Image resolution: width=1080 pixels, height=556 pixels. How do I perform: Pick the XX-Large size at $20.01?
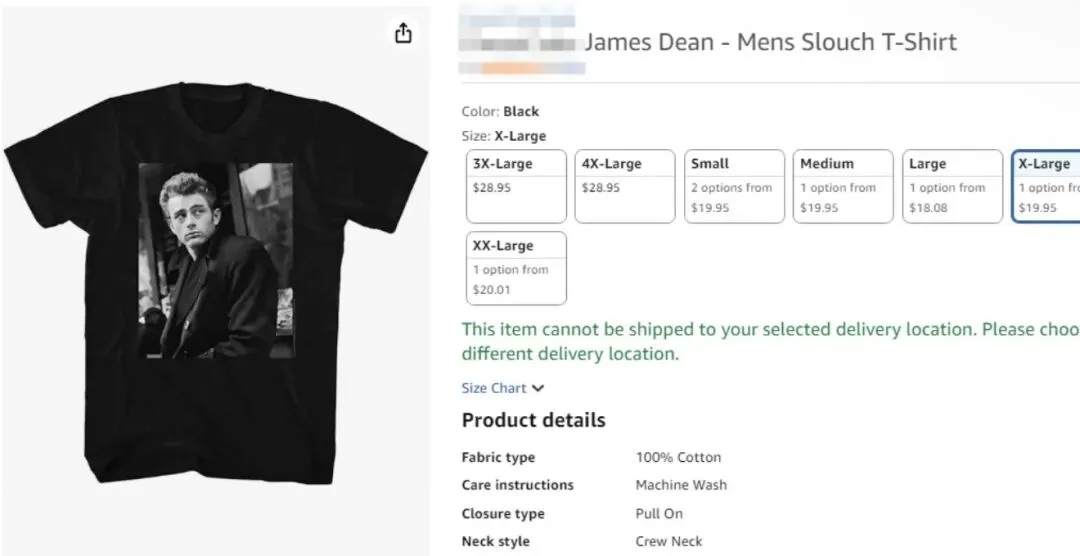(x=516, y=268)
